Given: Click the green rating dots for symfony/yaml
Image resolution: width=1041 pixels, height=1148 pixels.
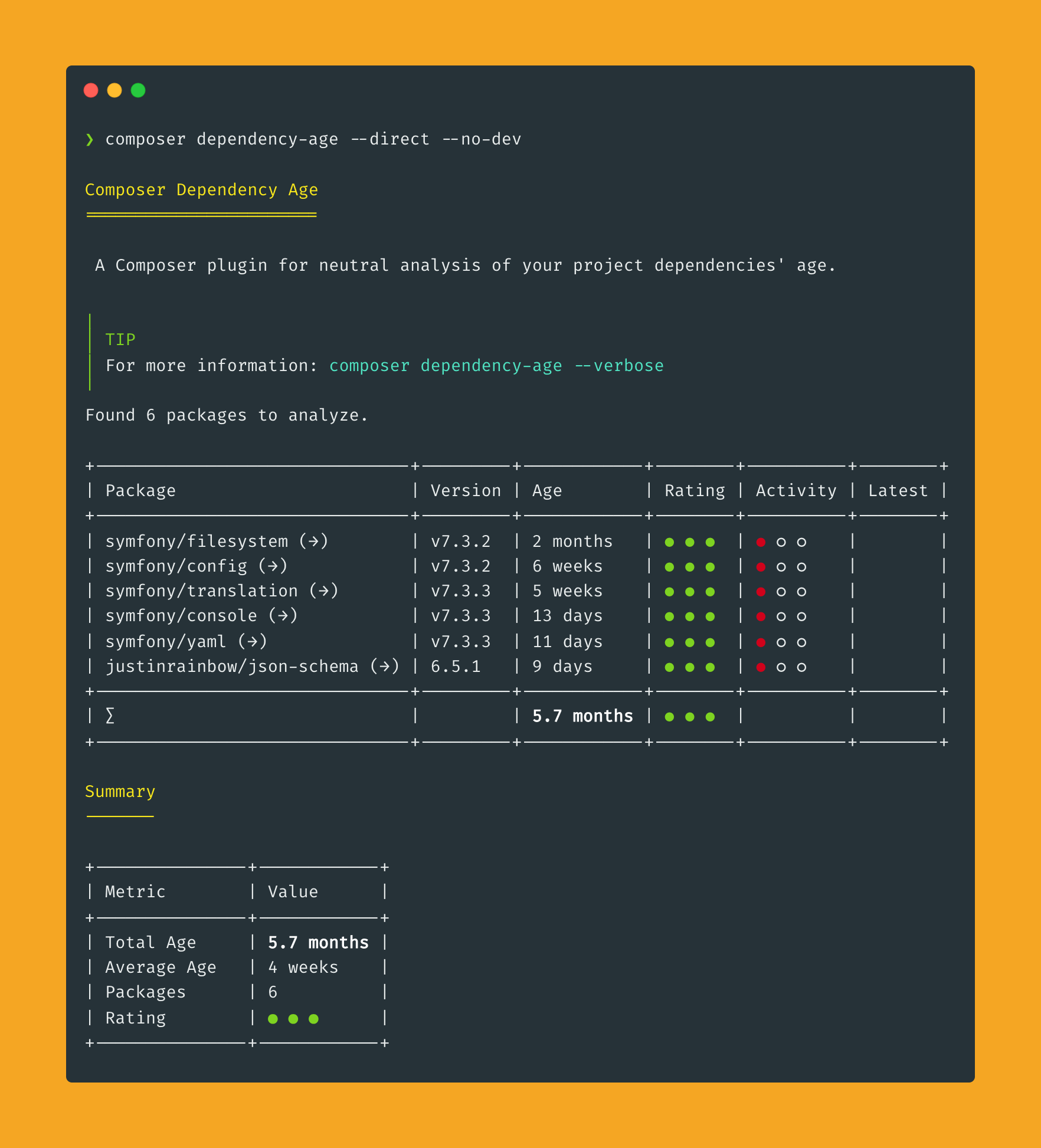Looking at the screenshot, I should (x=690, y=642).
